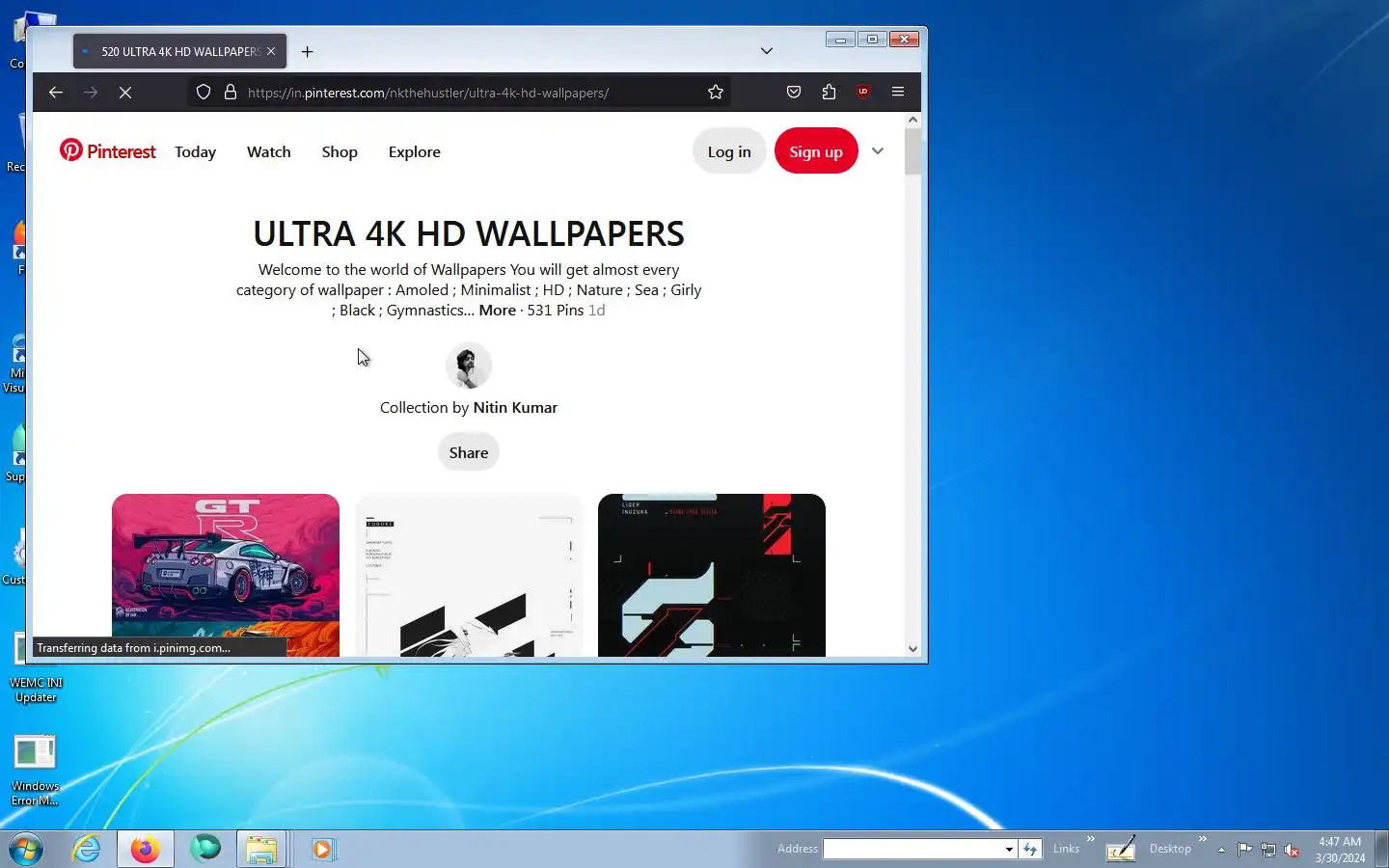Click the network tray icon
The height and width of the screenshot is (868, 1389).
coord(1268,850)
